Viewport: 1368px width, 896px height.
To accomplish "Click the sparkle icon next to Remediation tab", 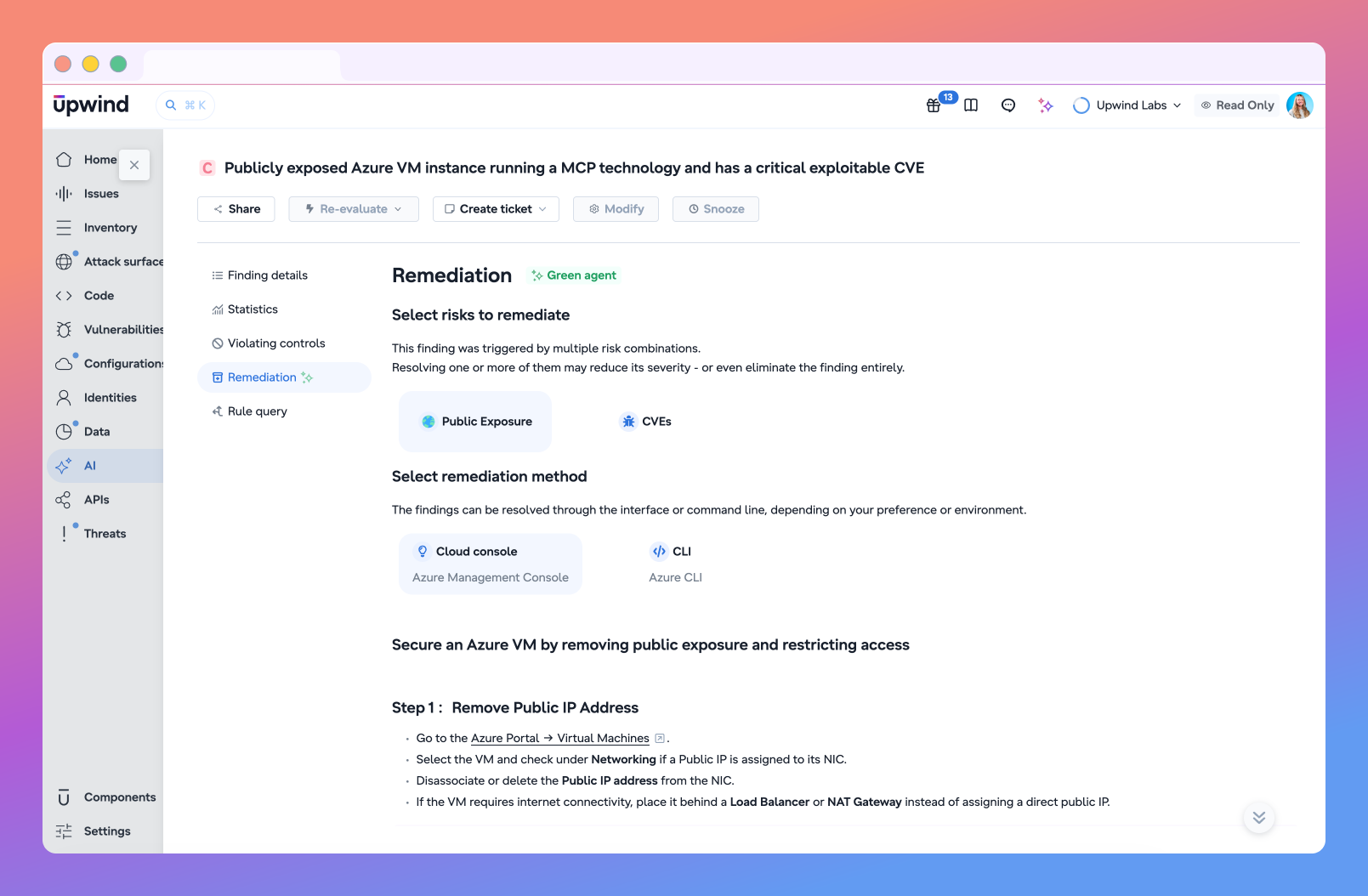I will pos(307,377).
